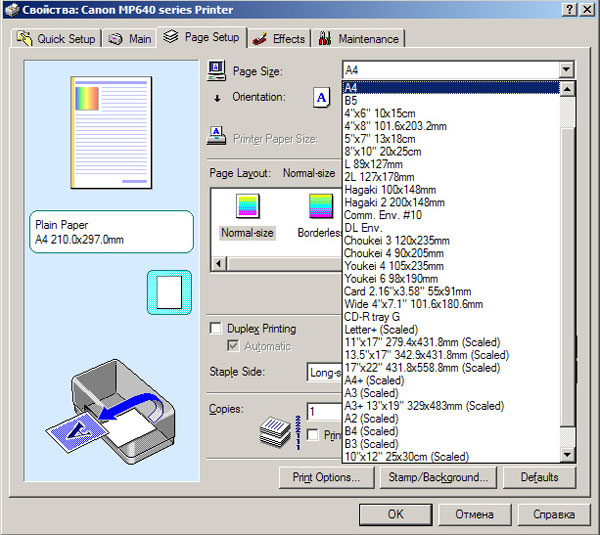Pick Choukei 4 90x205mm size

451,253
